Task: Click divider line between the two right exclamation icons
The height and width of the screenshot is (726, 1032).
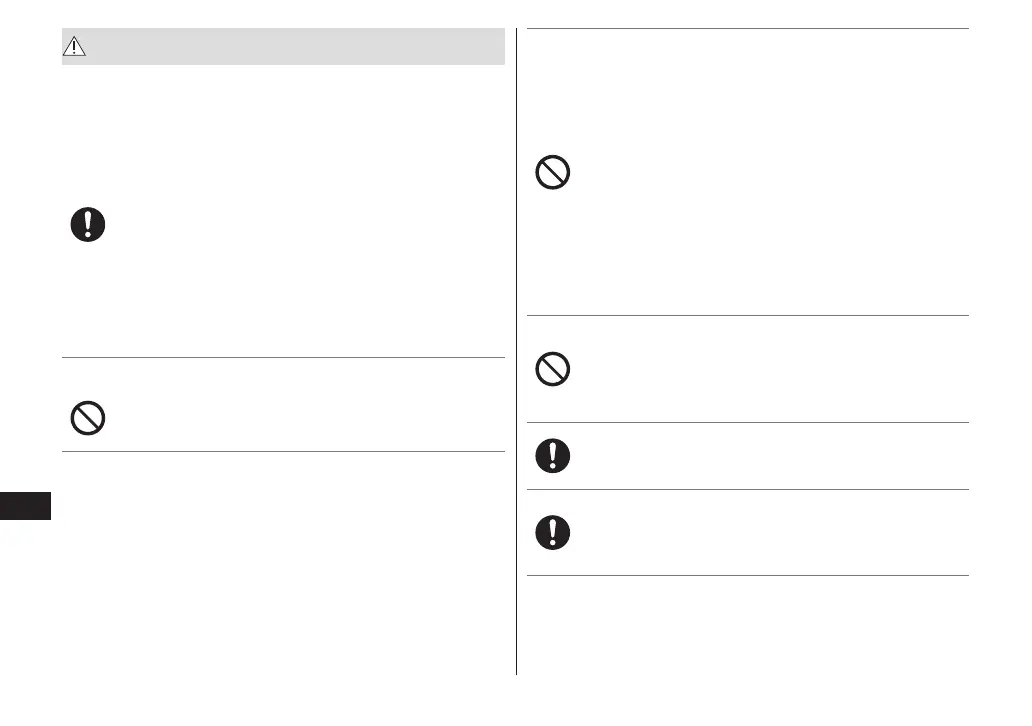Action: [x=748, y=489]
